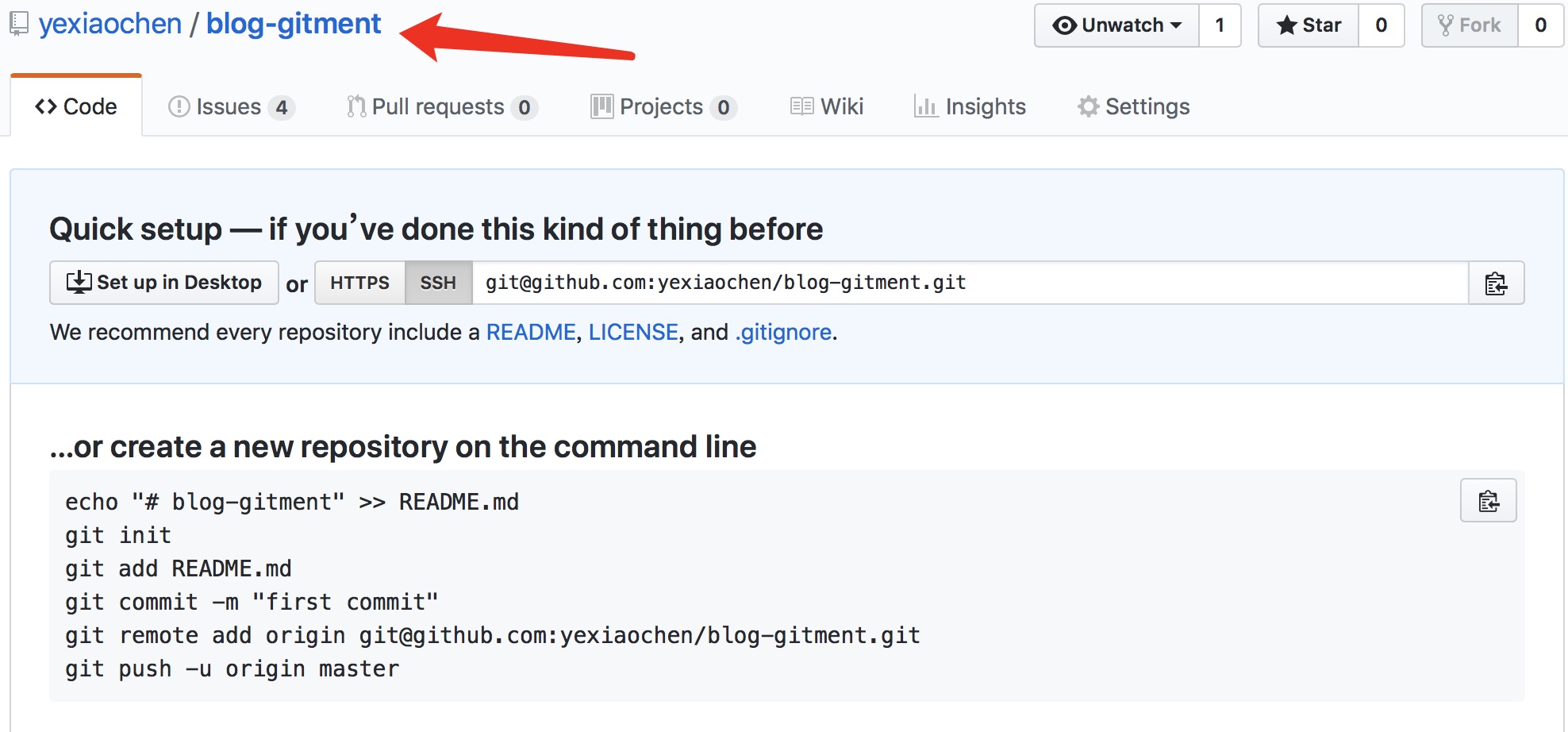This screenshot has height=732, width=1568.
Task: Open the Unwatch dropdown
Action: tap(1116, 25)
